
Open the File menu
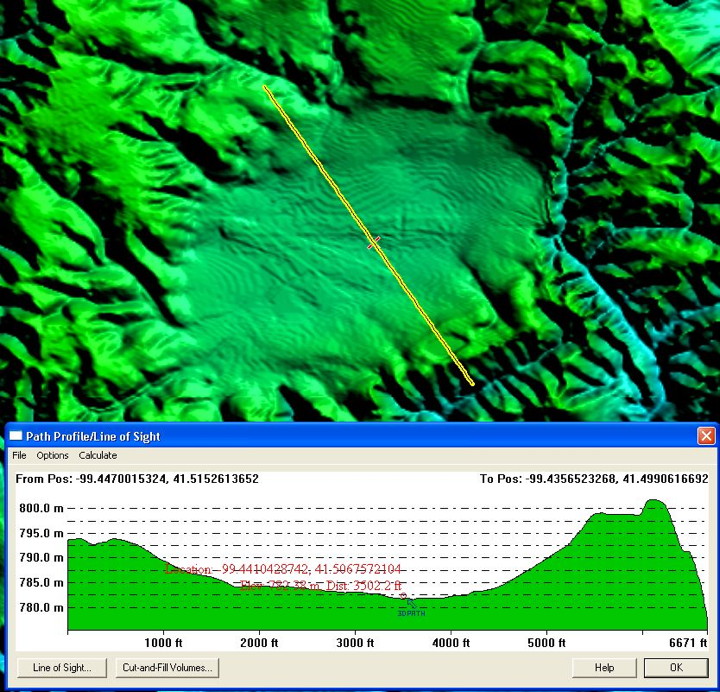19,455
